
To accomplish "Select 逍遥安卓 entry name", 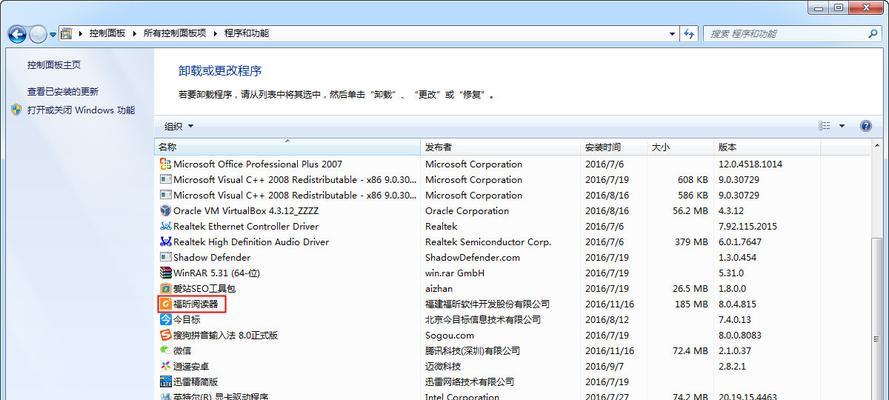I will (x=191, y=367).
